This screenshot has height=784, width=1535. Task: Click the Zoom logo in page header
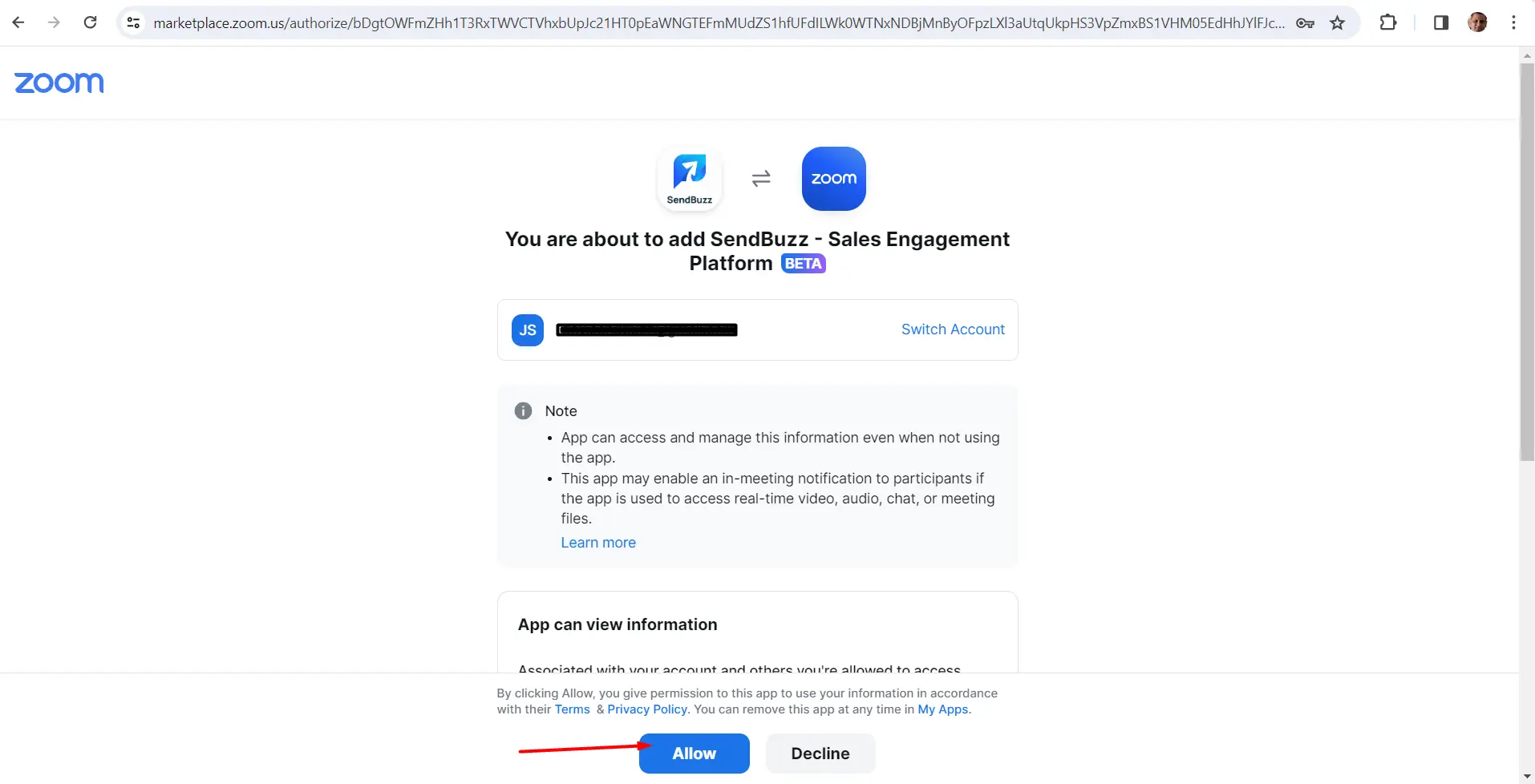(59, 83)
